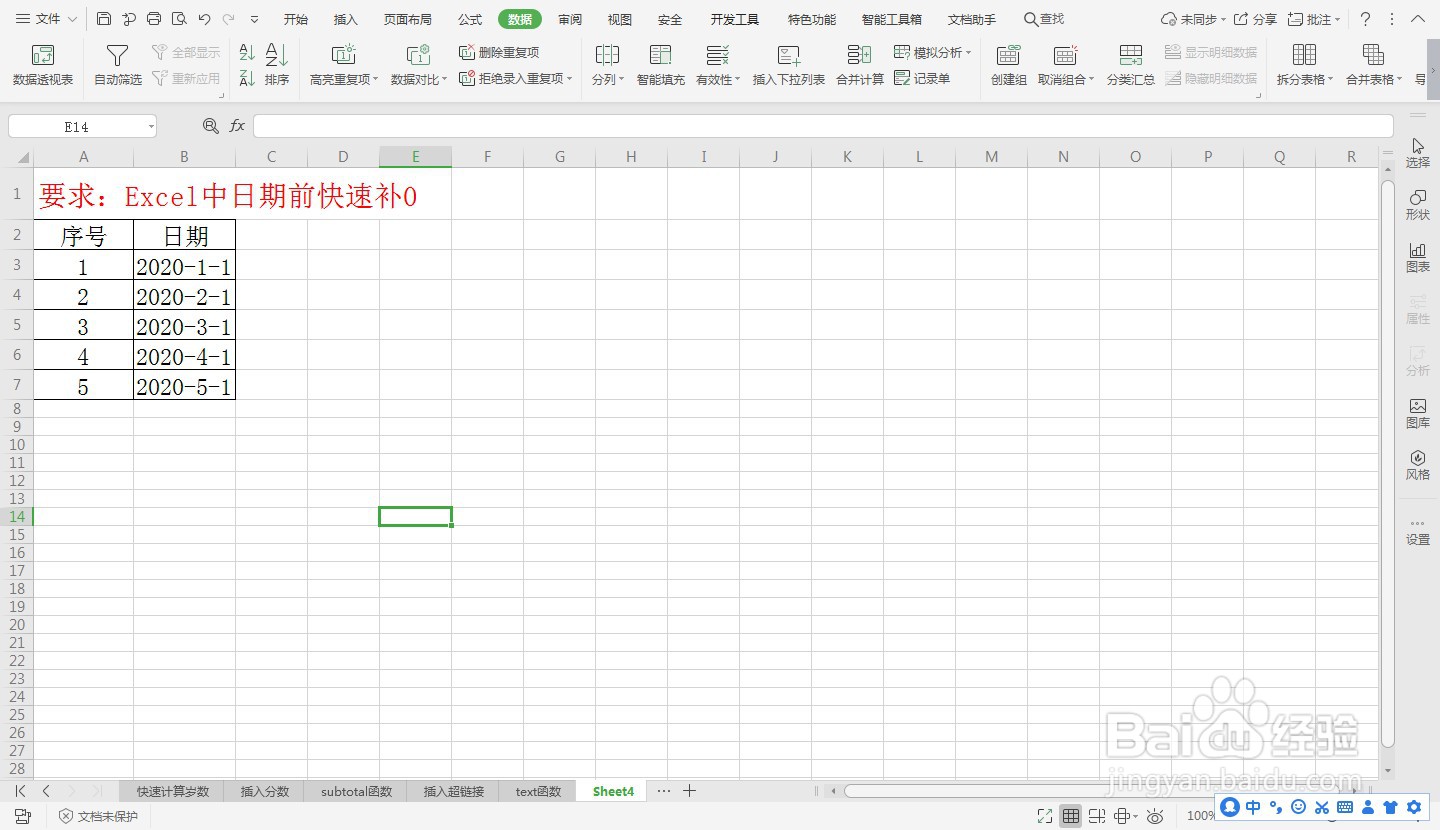Click the function fx insert icon
Image resolution: width=1440 pixels, height=830 pixels.
pos(237,126)
